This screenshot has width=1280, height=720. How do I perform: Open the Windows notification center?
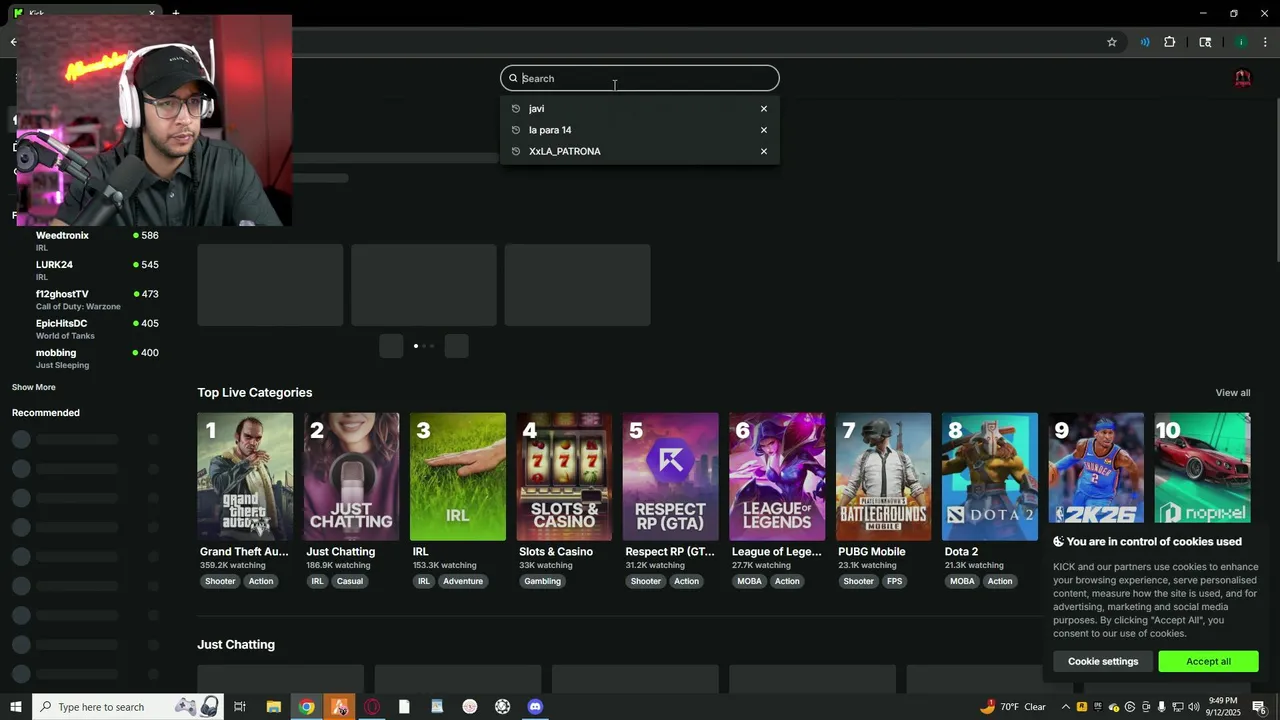coord(1259,707)
